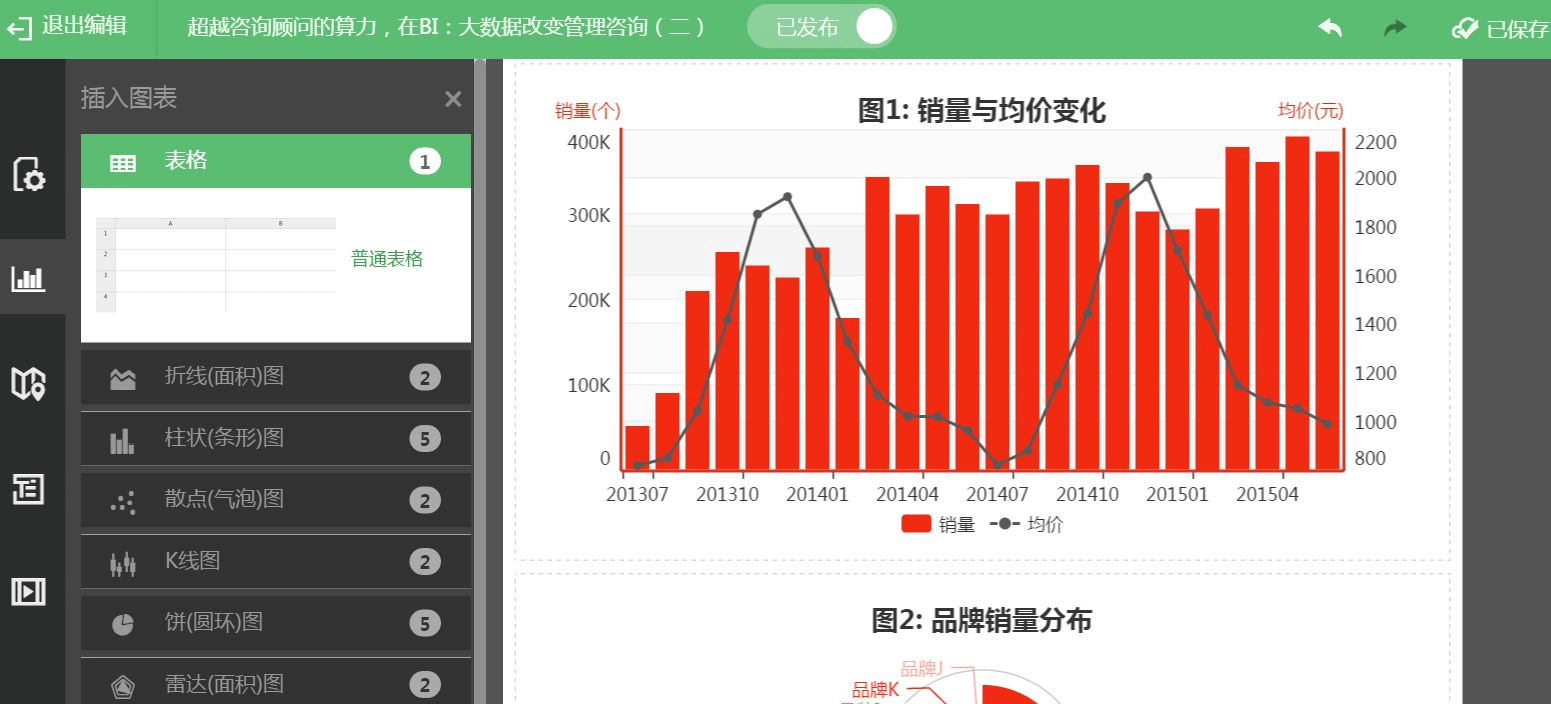
Task: Click the 折线(面积)图 area chart icon
Action: point(122,379)
